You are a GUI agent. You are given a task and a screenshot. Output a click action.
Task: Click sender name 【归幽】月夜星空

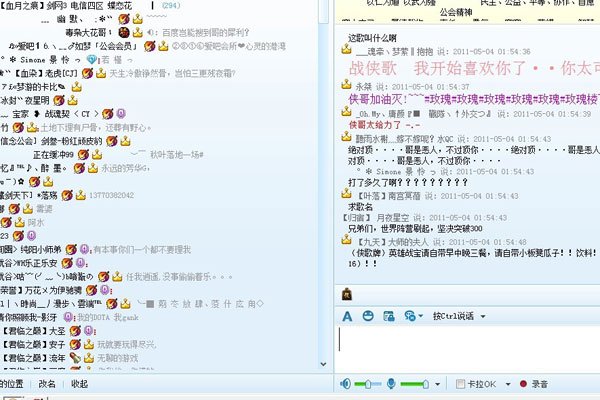(376, 218)
